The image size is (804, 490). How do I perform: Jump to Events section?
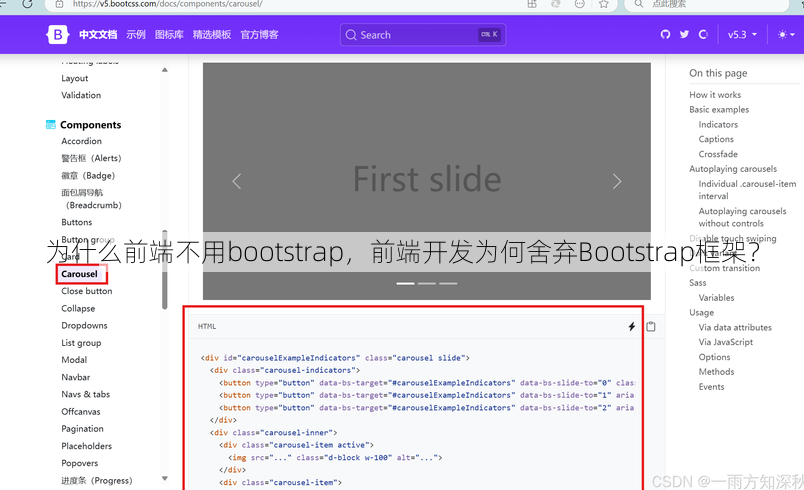point(711,386)
